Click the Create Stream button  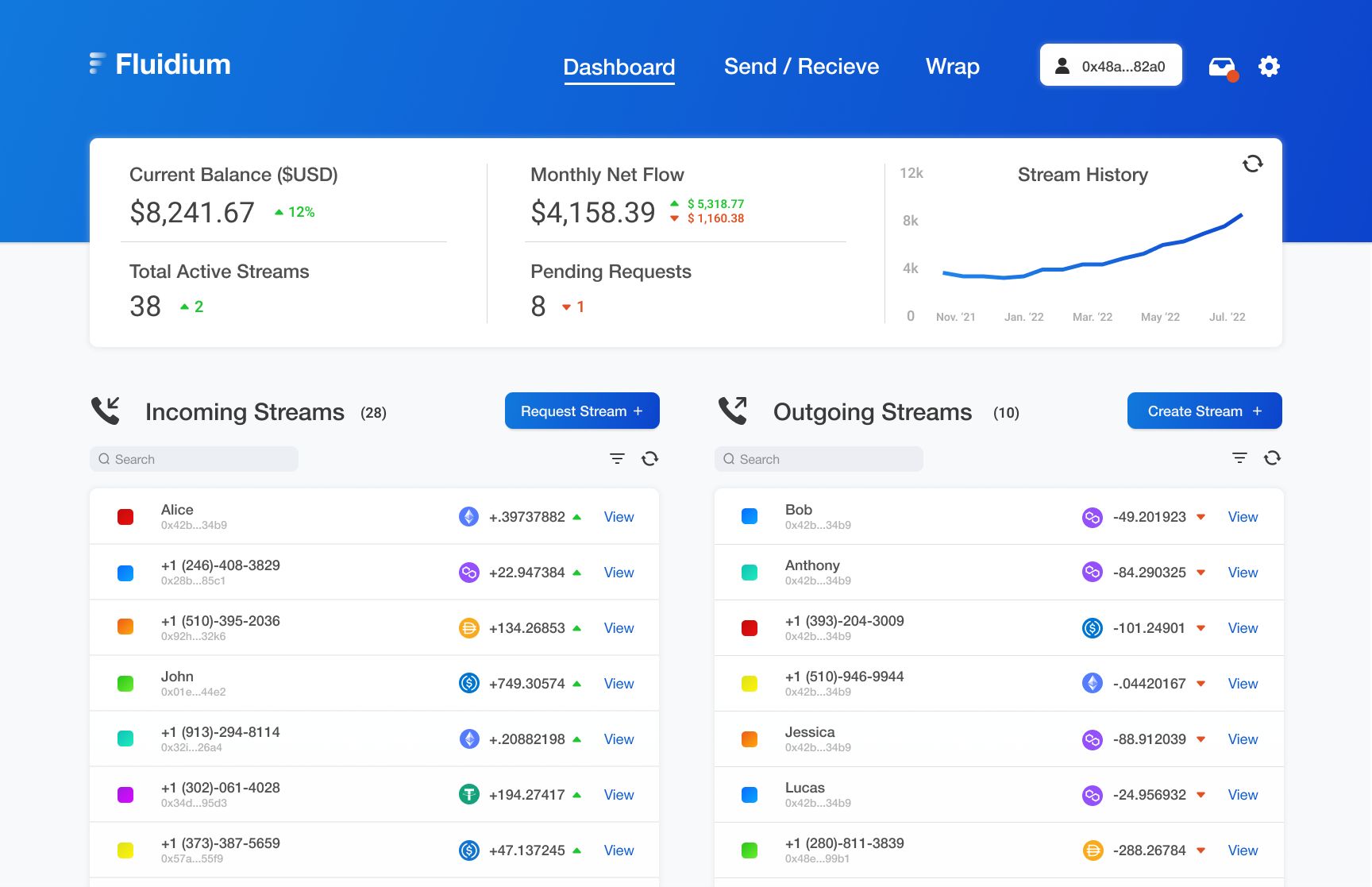coord(1204,411)
